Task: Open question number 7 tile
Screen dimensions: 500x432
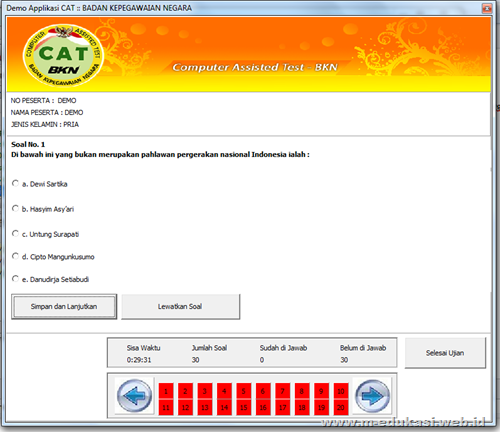Action: tap(282, 391)
